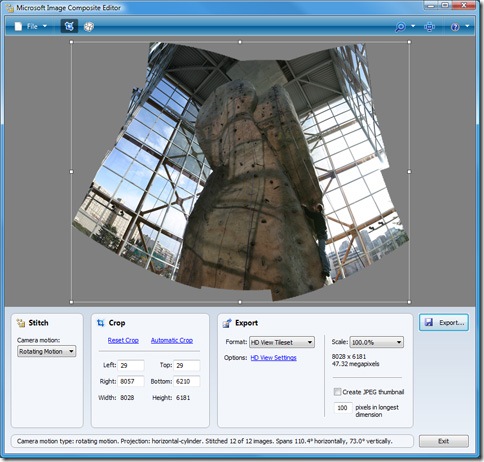Click the Reset Crop link
Image resolution: width=484 pixels, height=462 pixels.
[x=123, y=340]
